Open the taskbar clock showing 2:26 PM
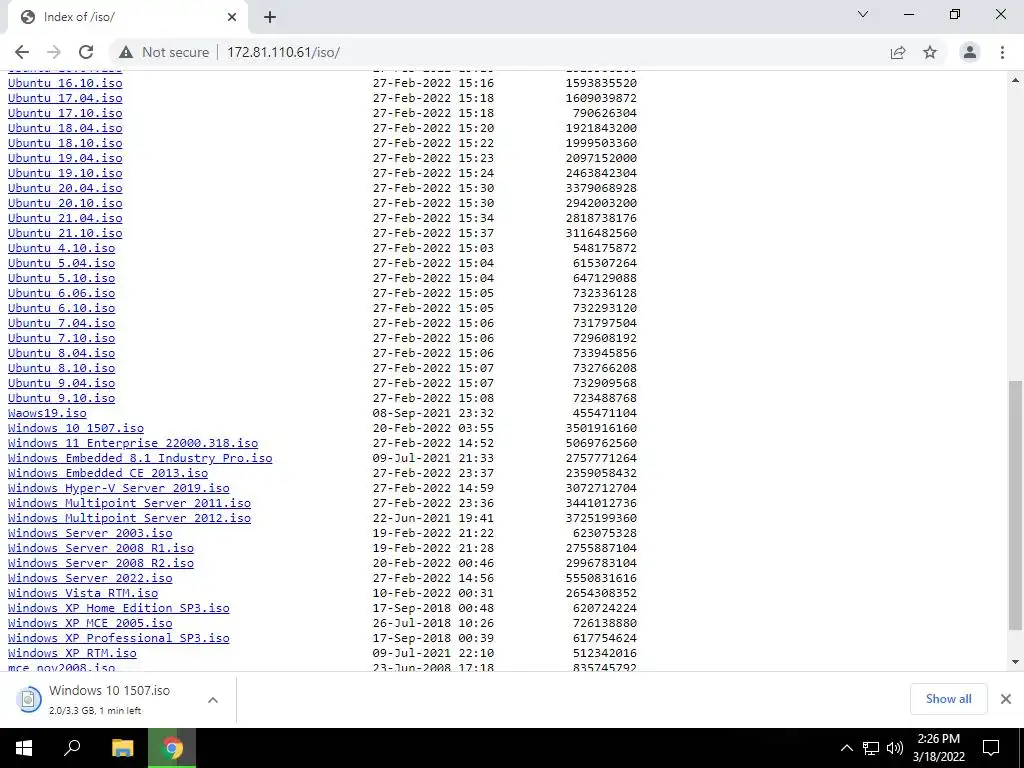 [x=938, y=748]
